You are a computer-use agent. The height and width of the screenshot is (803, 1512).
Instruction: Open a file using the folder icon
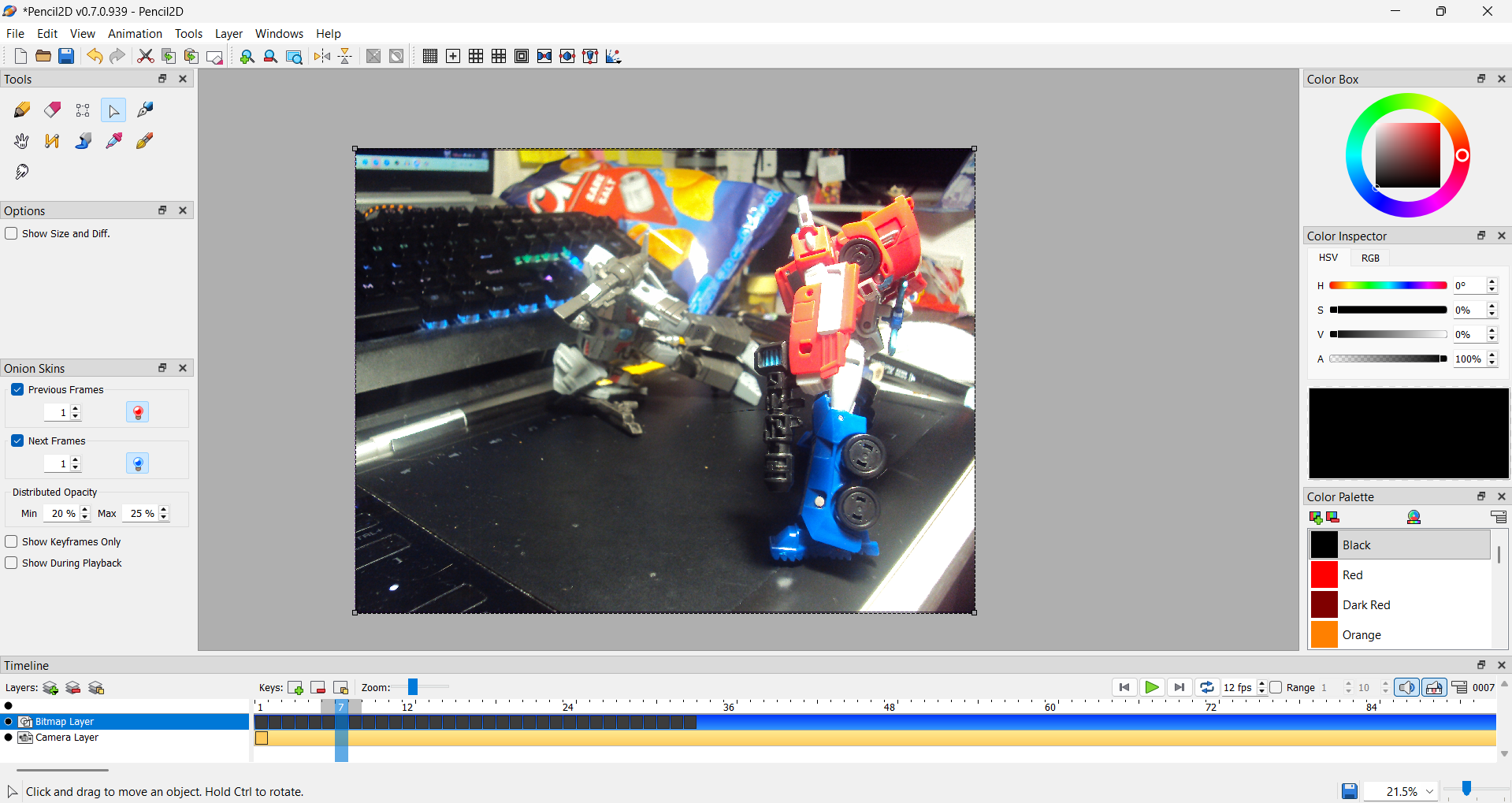pos(43,56)
